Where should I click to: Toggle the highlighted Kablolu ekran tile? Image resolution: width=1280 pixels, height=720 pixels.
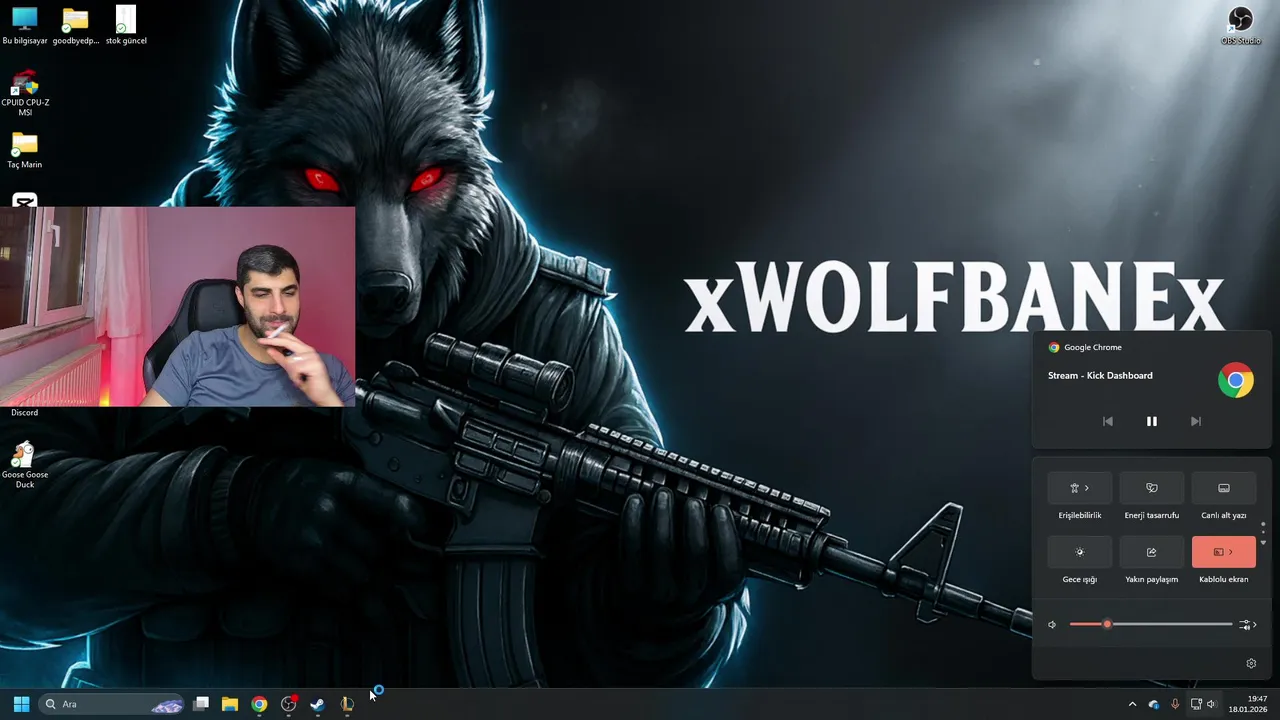click(1223, 552)
